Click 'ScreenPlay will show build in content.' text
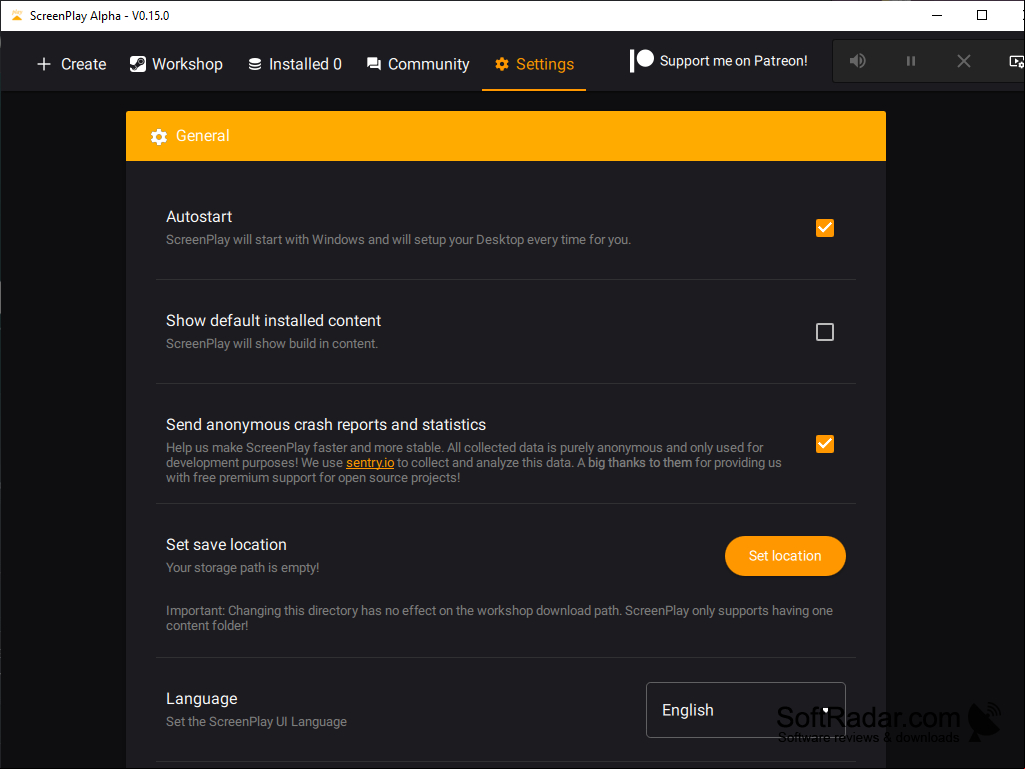This screenshot has height=769, width=1025. (272, 343)
